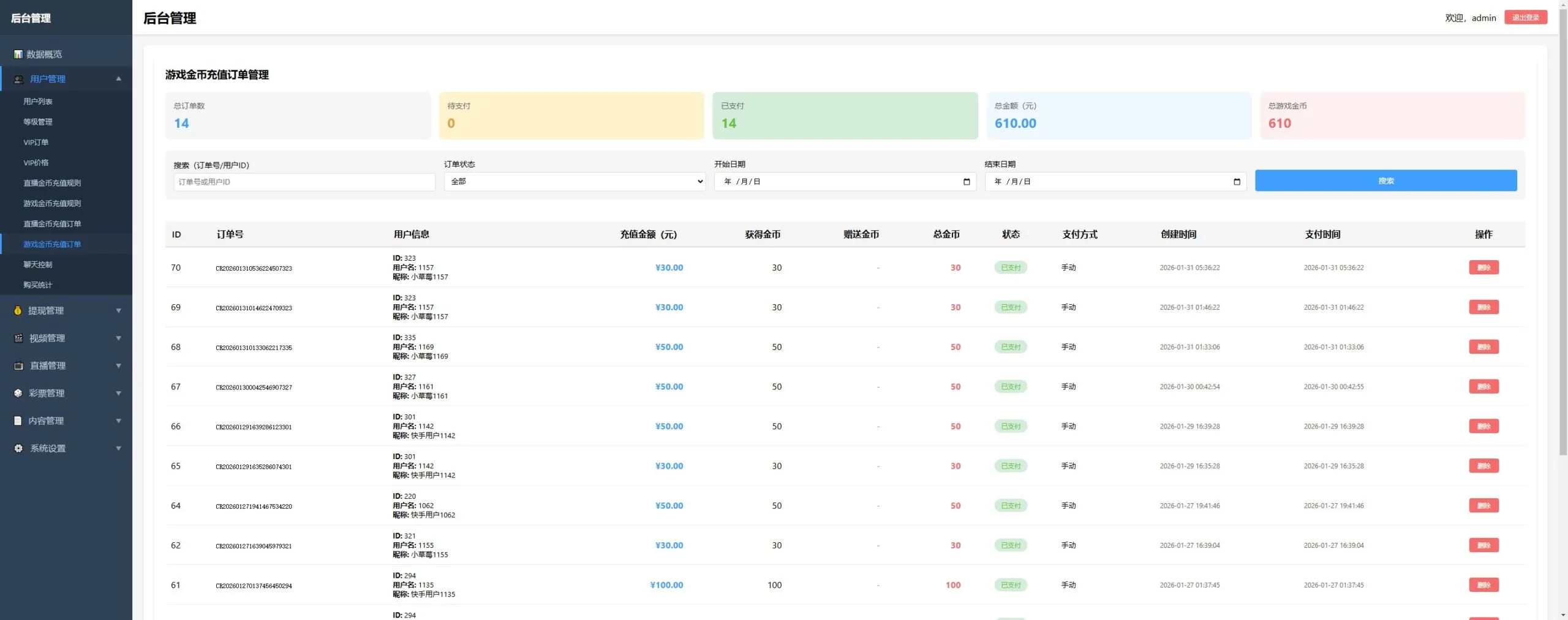Delete order ID 68
Image resolution: width=1568 pixels, height=620 pixels.
1483,347
